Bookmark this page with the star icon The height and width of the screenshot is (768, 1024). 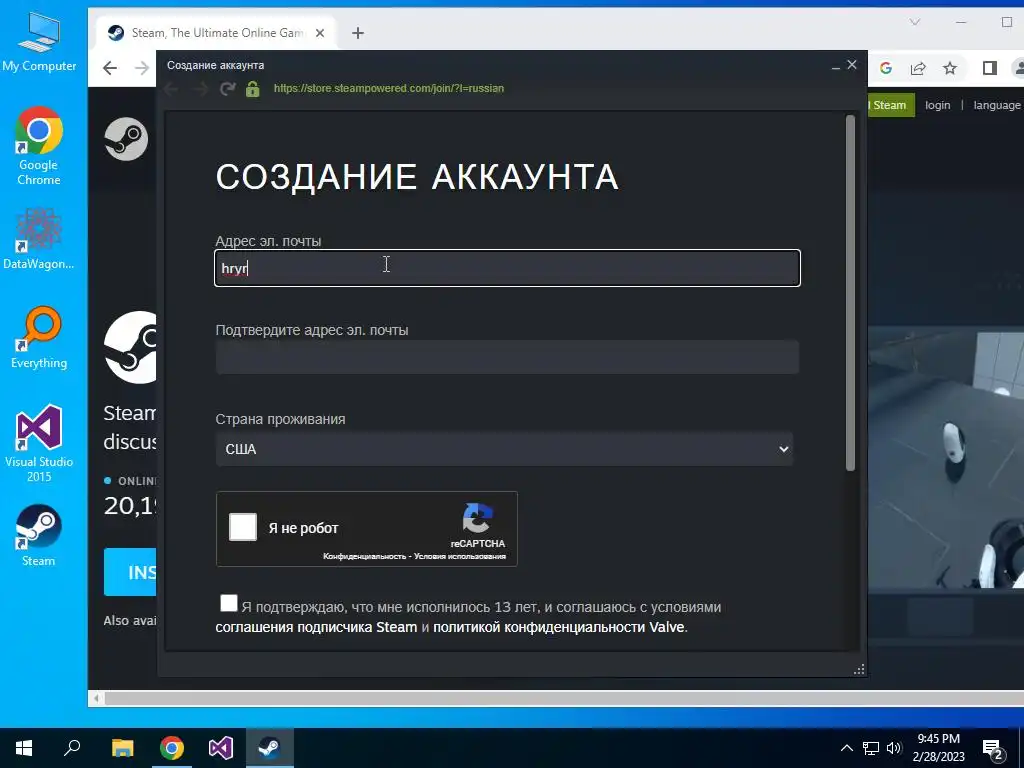point(950,68)
